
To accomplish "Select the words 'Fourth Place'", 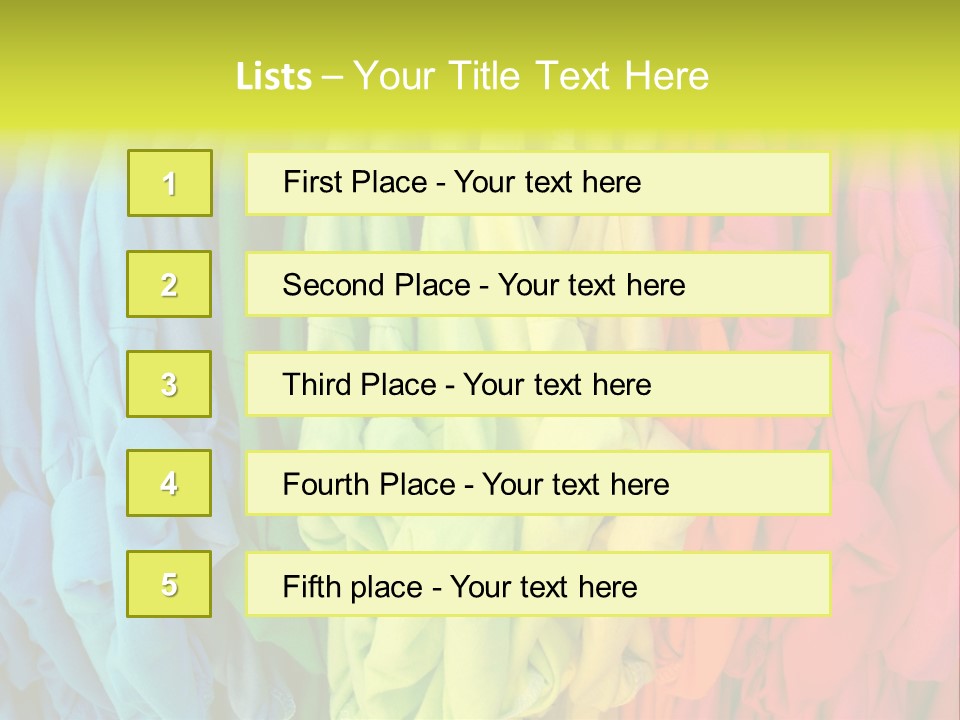I will click(369, 485).
